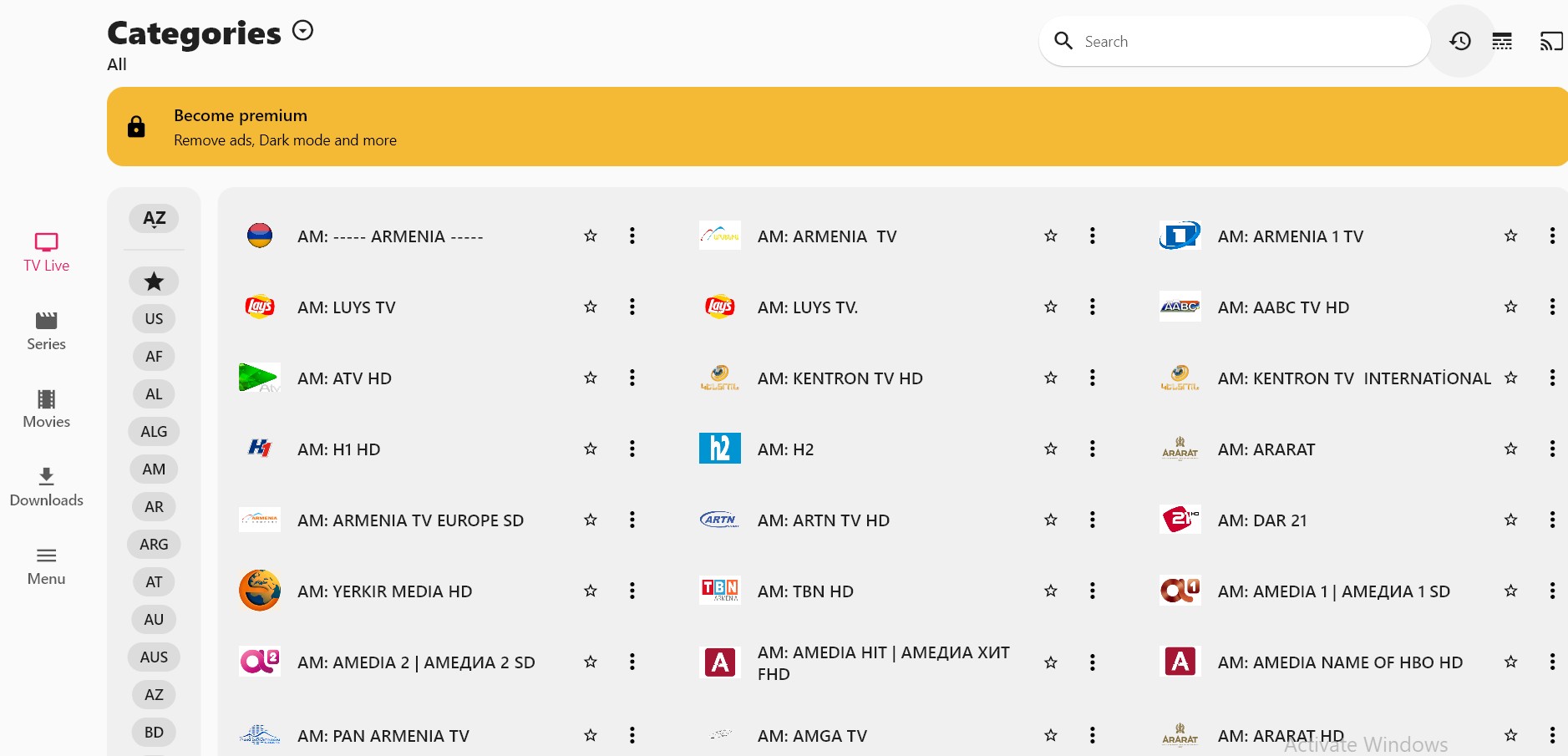Open channel AM: ARARAT HD
Viewport: 1568px width, 756px height.
(1281, 736)
